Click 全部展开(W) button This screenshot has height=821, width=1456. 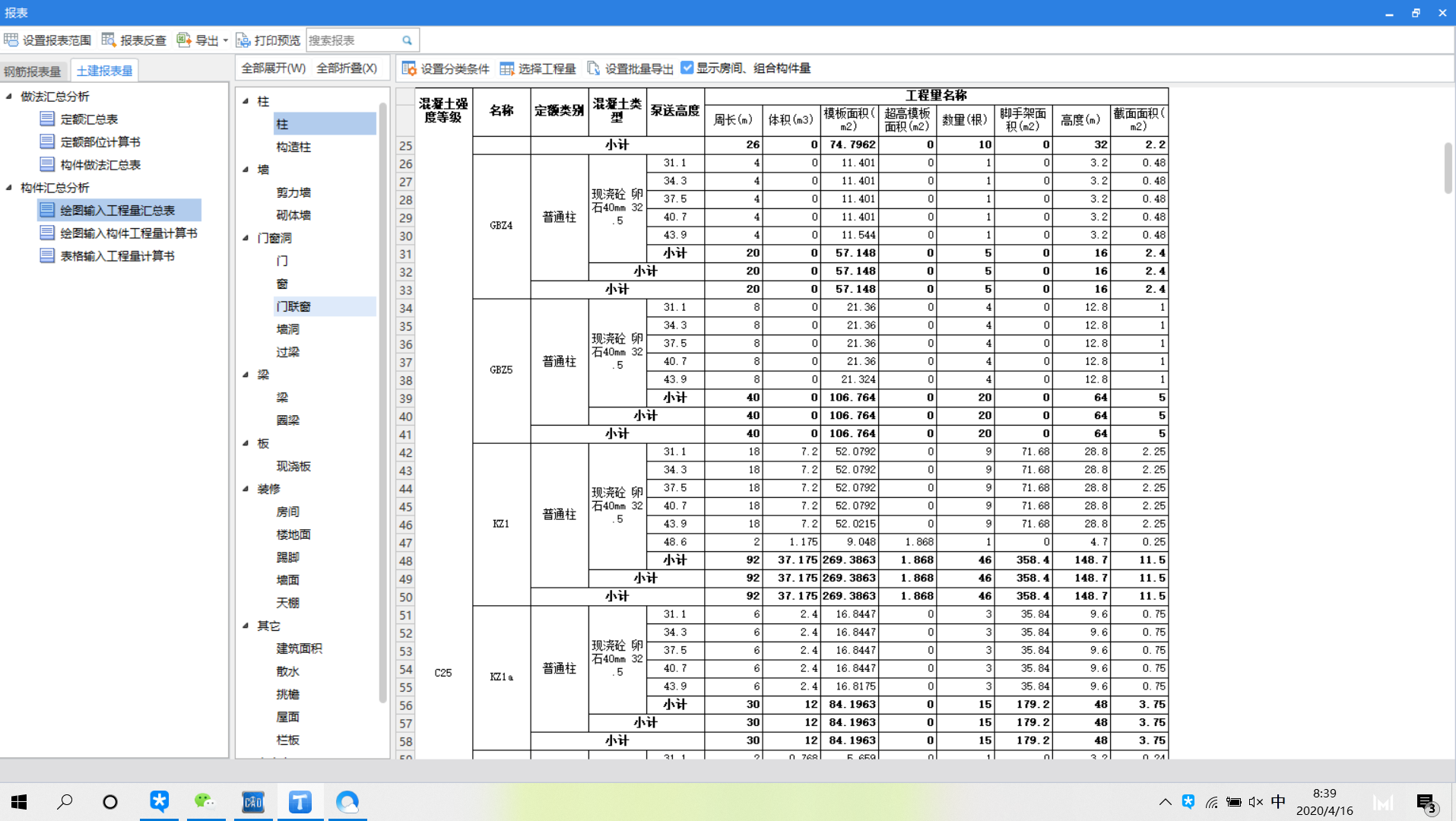tap(274, 68)
